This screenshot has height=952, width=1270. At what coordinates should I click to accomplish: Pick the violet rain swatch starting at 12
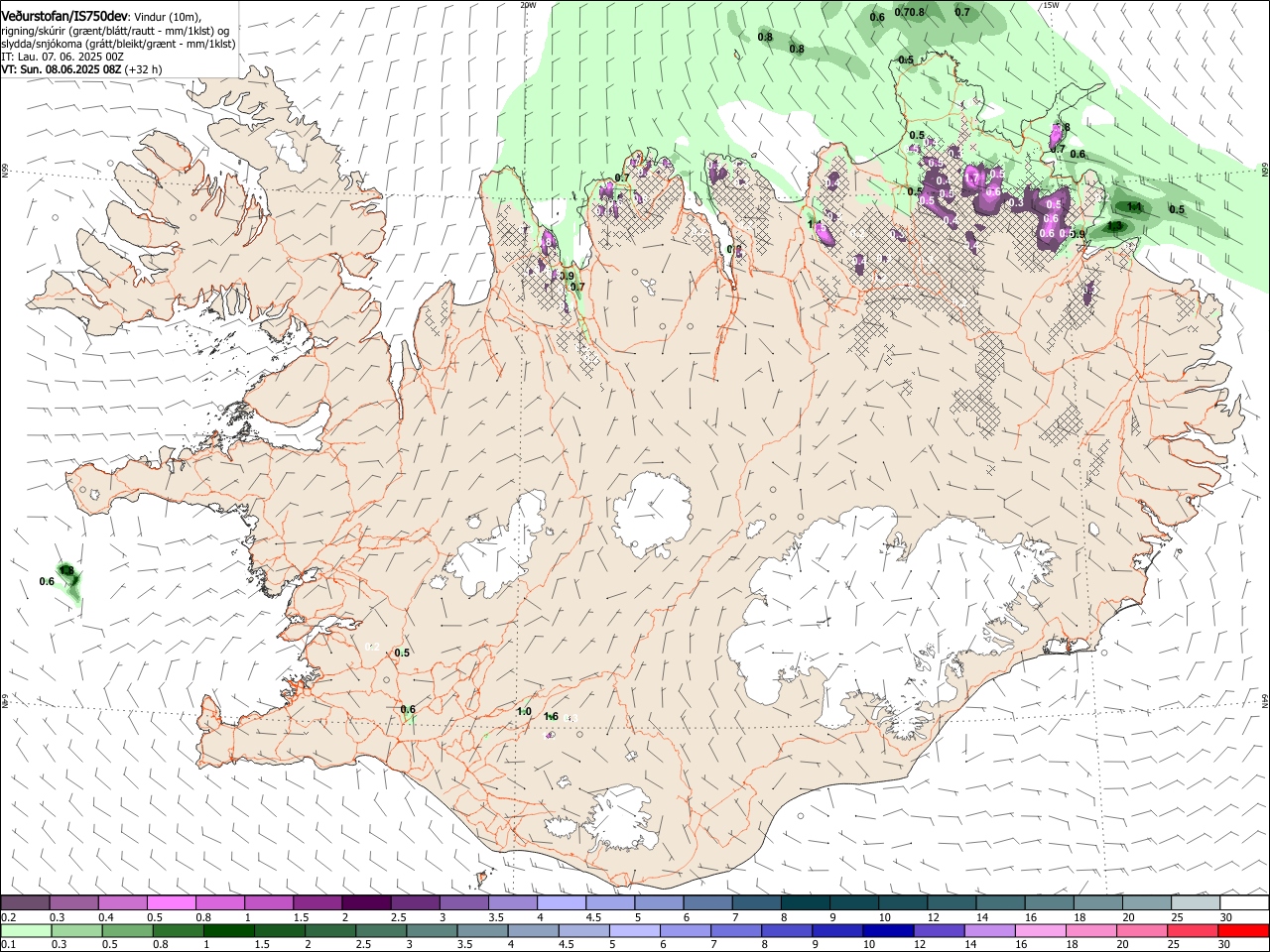click(939, 931)
